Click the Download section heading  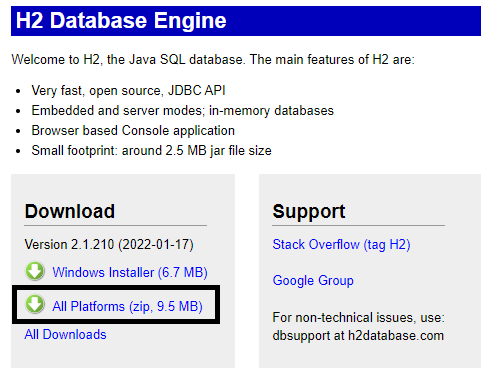70,211
